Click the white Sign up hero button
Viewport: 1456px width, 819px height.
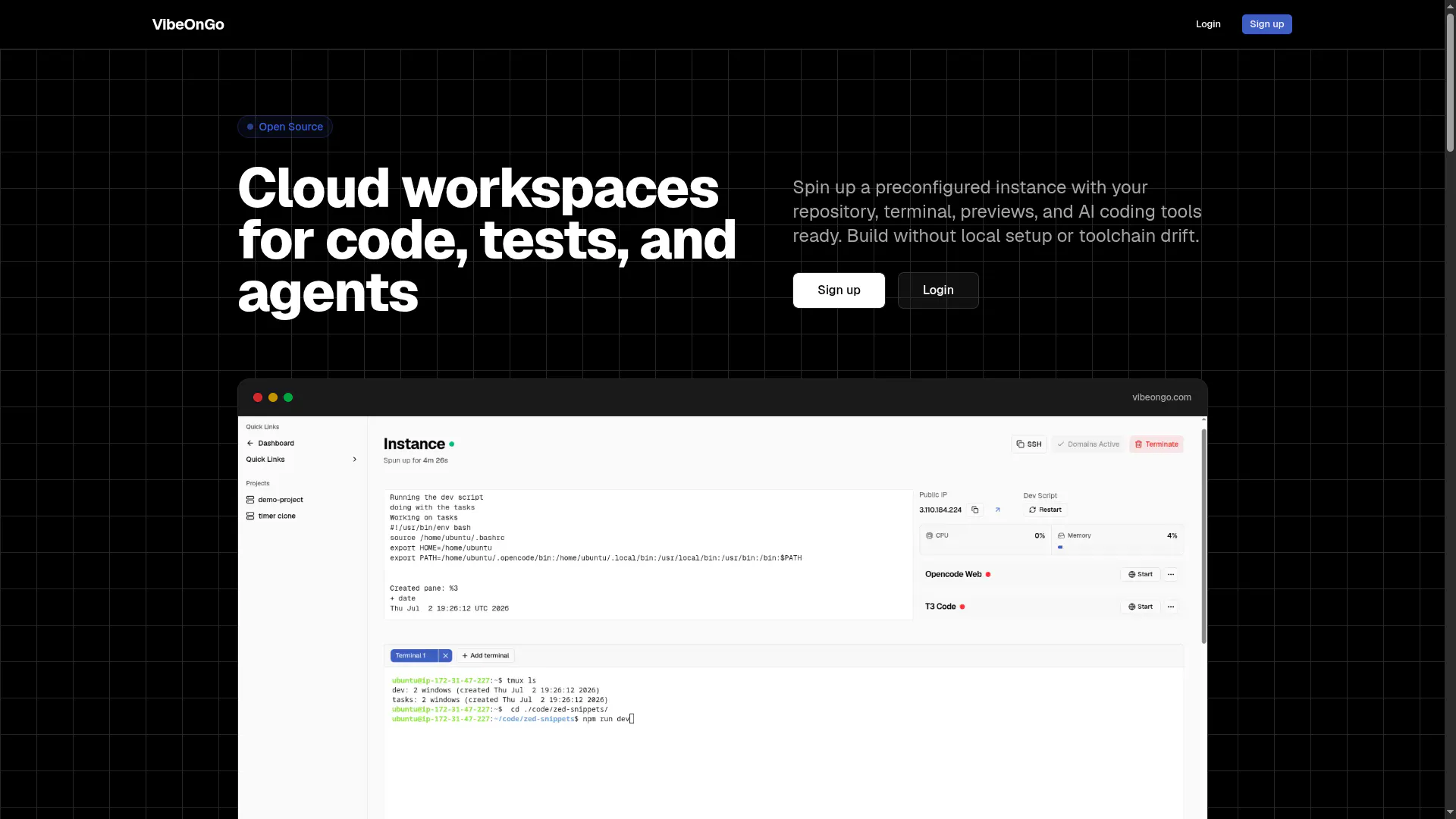839,290
